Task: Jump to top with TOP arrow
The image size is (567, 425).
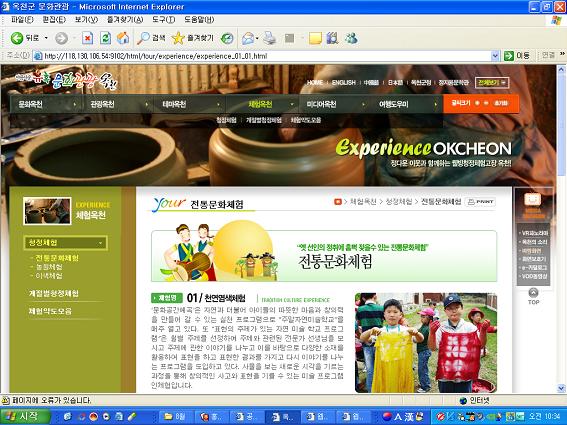Action: [533, 296]
